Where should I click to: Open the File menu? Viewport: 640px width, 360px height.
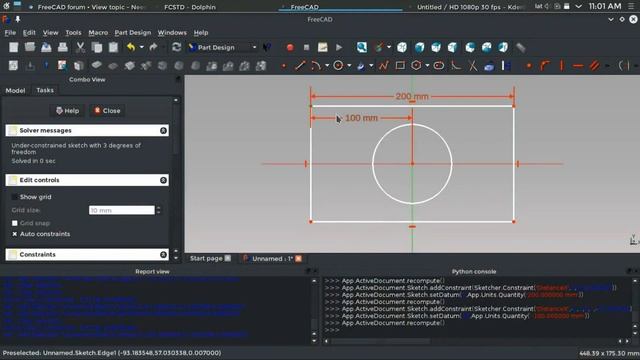pyautogui.click(x=10, y=33)
